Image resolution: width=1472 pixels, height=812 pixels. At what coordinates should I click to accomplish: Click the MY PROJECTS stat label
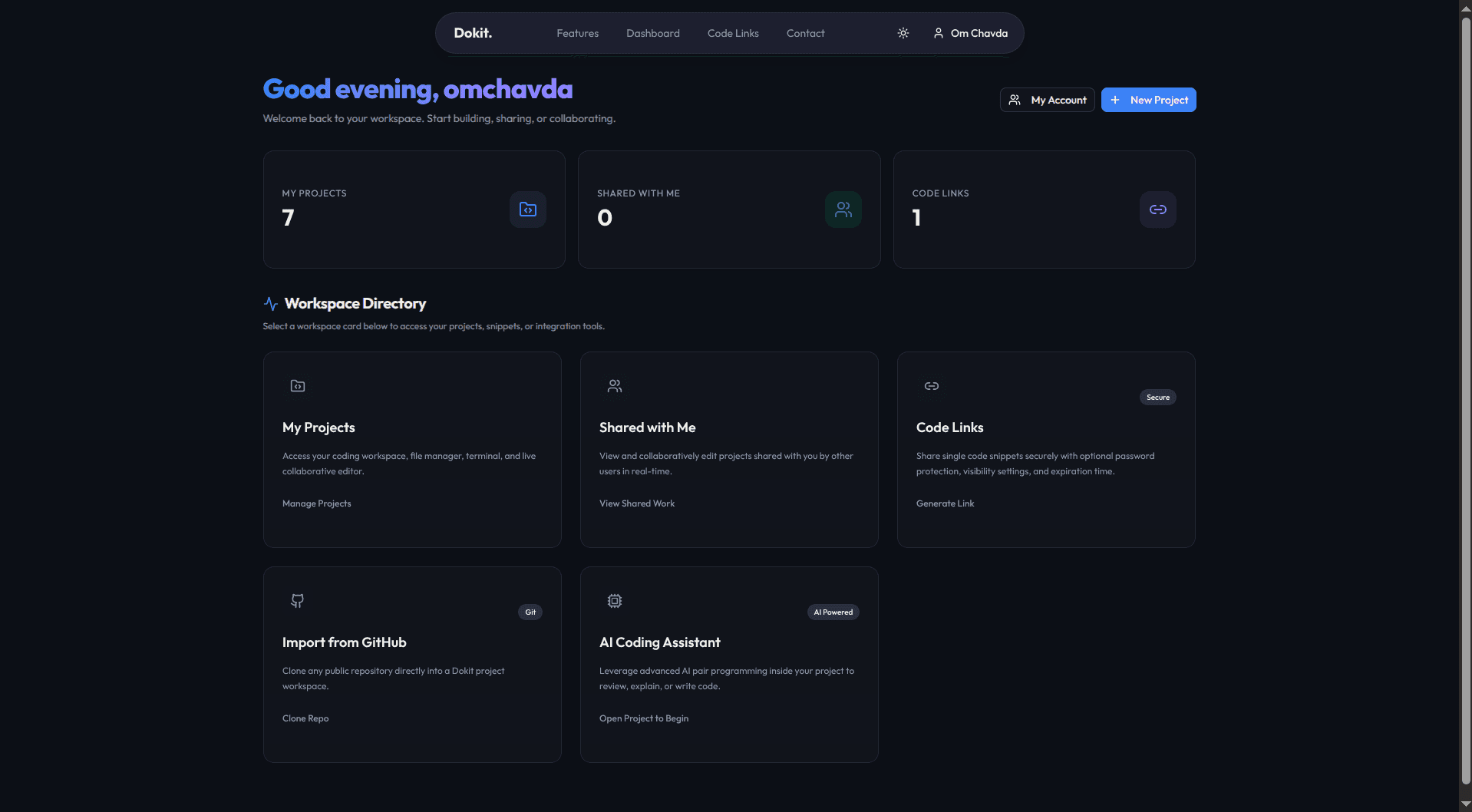click(x=314, y=193)
